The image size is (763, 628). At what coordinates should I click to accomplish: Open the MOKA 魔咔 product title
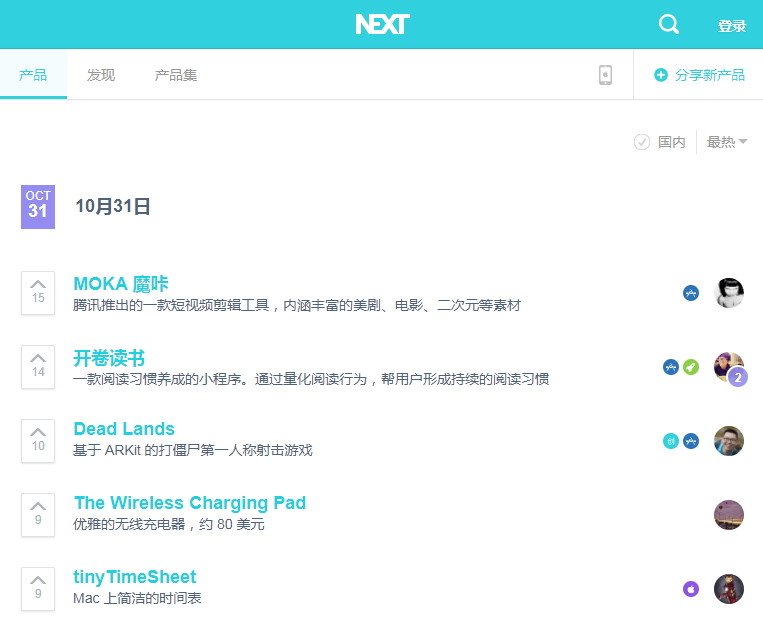pyautogui.click(x=121, y=284)
